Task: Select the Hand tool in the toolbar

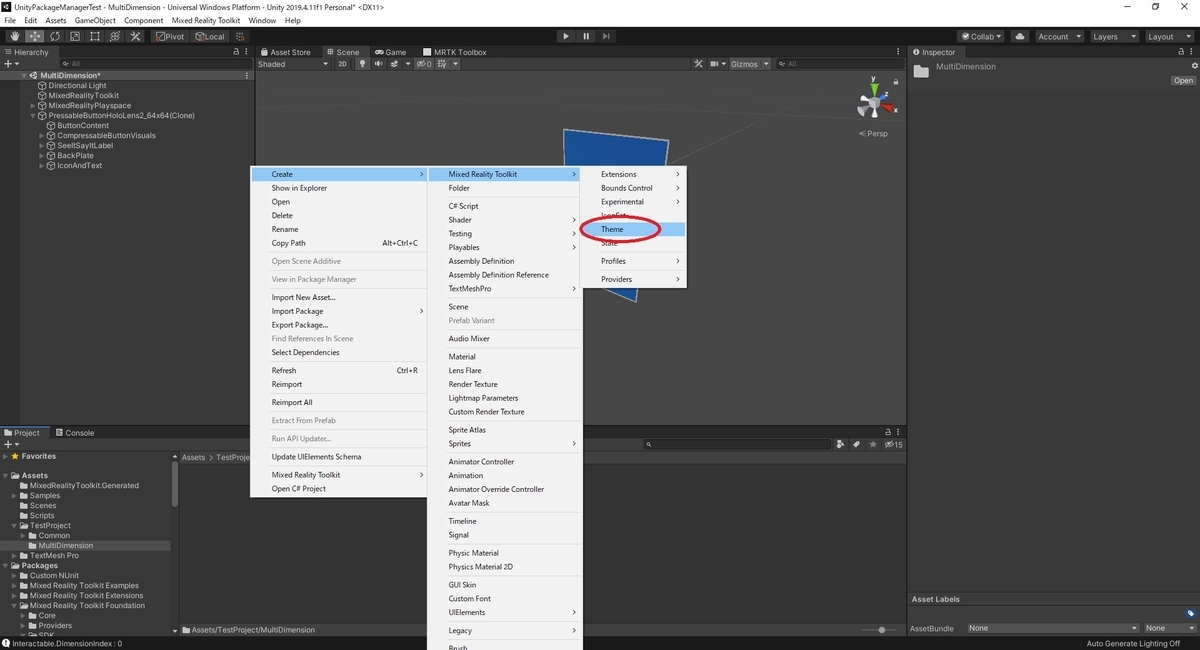Action: [x=15, y=36]
